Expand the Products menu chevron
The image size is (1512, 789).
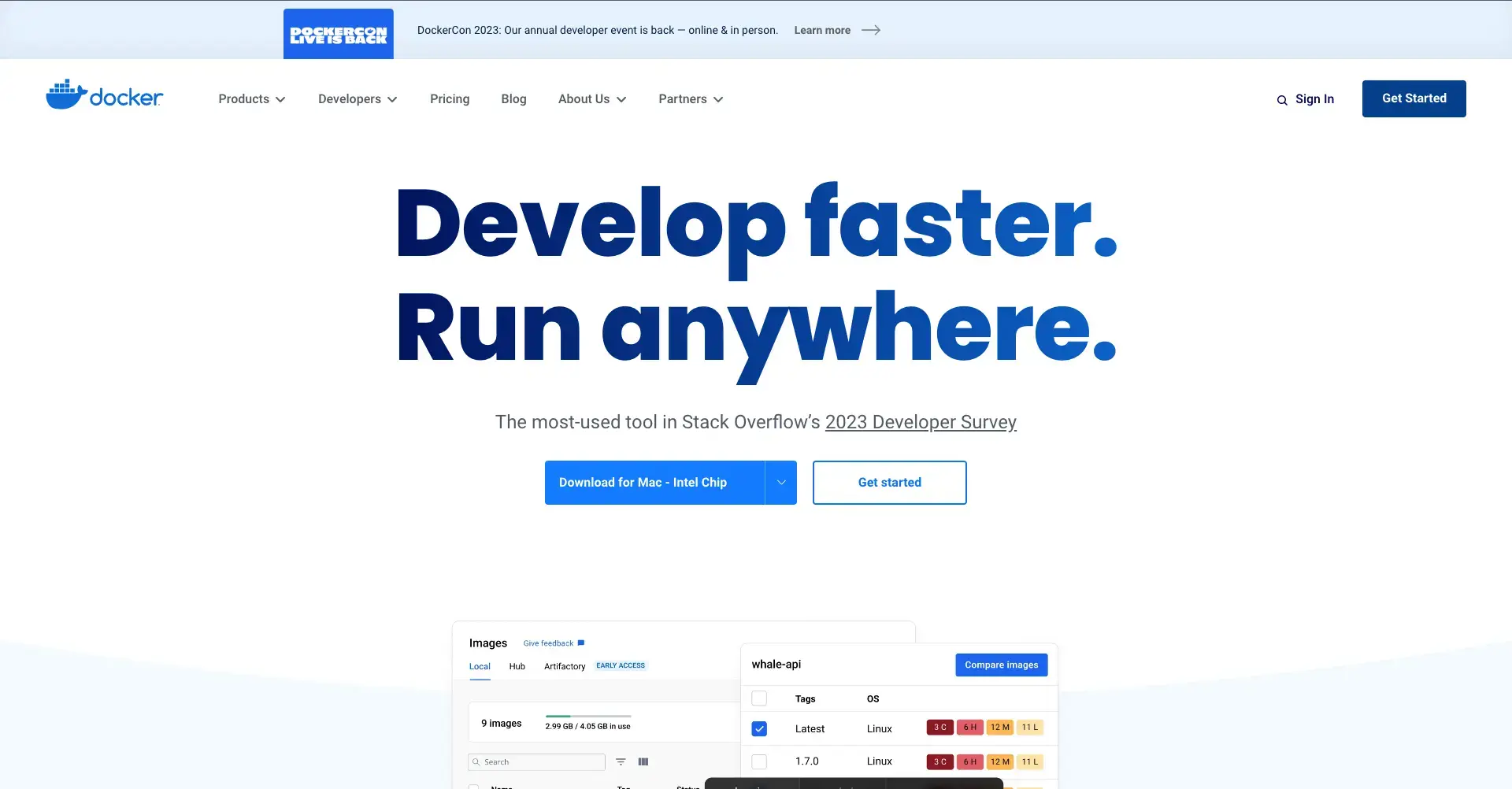280,100
